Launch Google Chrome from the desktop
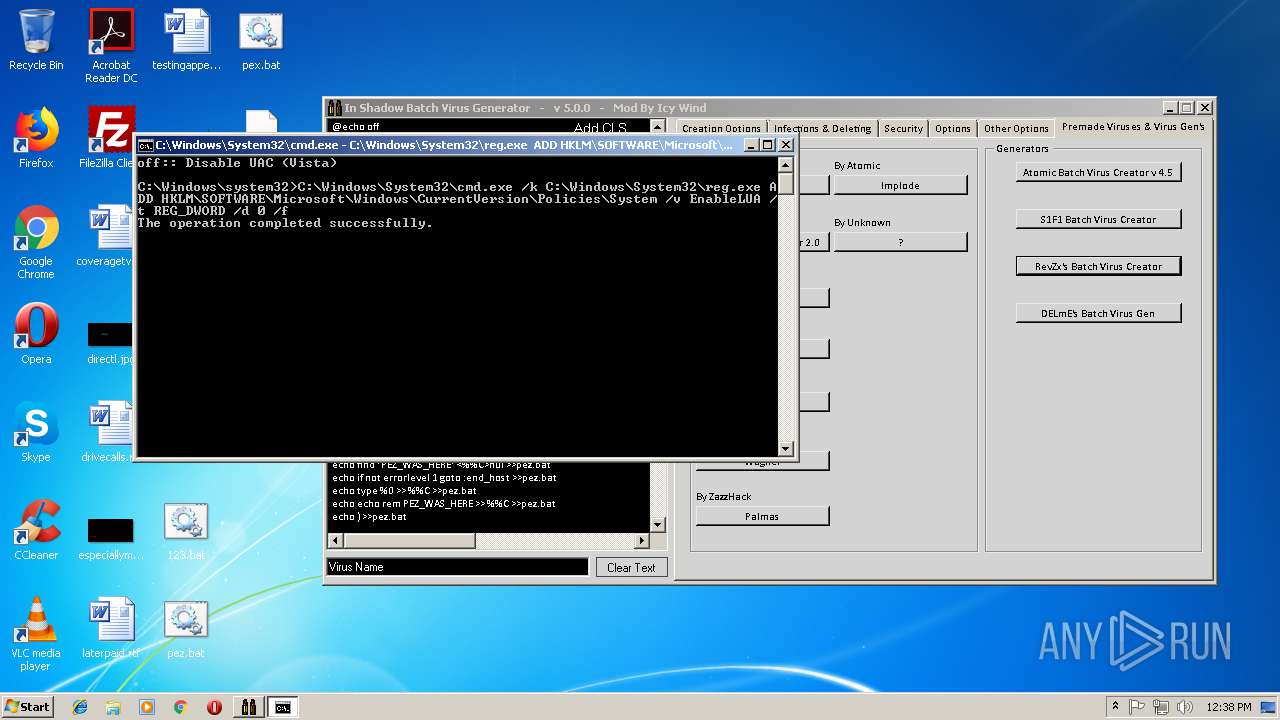 tap(36, 242)
